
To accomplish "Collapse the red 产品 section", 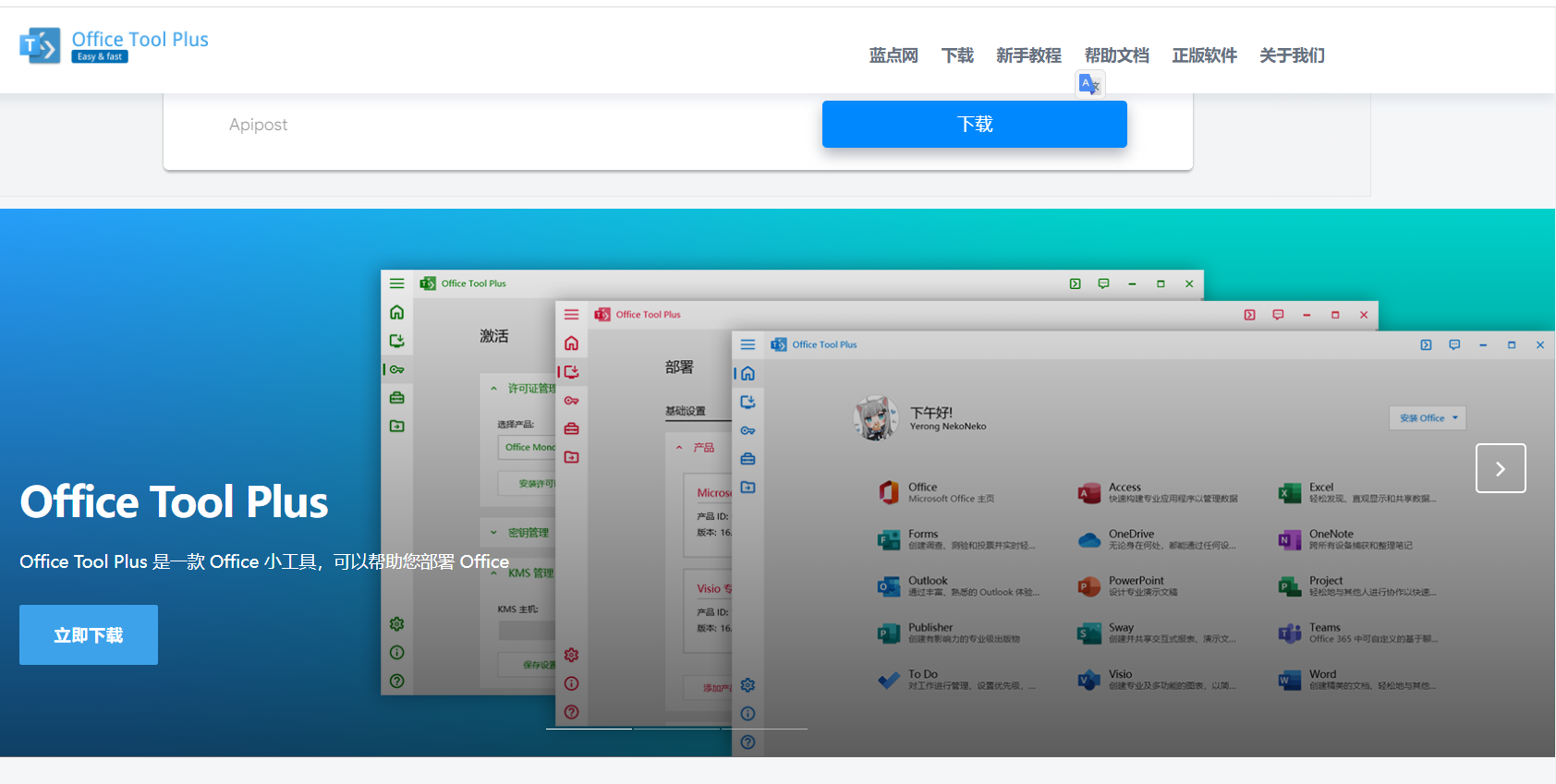I will click(679, 448).
